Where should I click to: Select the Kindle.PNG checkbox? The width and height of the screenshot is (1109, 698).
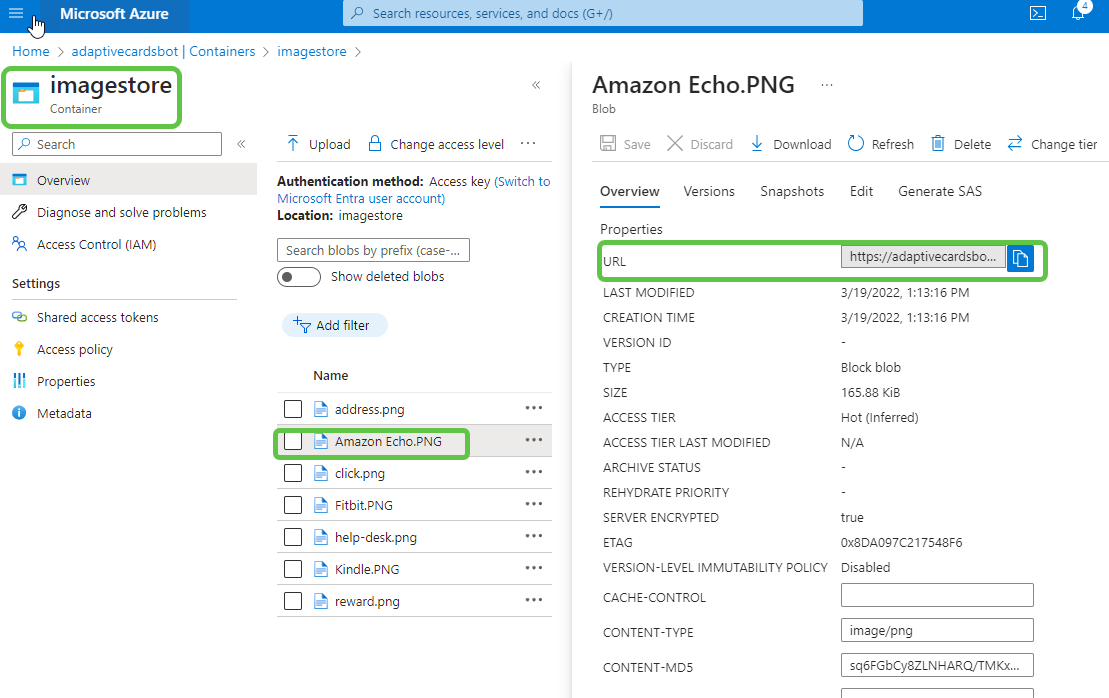pos(293,569)
